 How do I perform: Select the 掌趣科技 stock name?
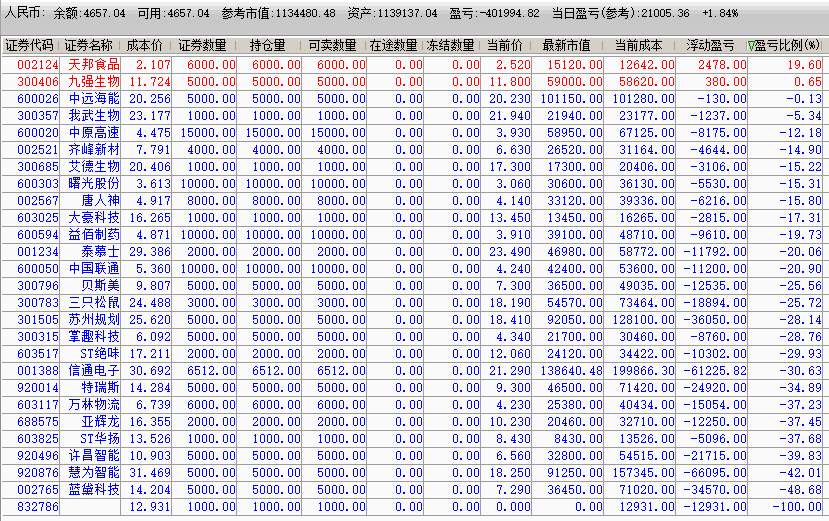click(x=94, y=337)
